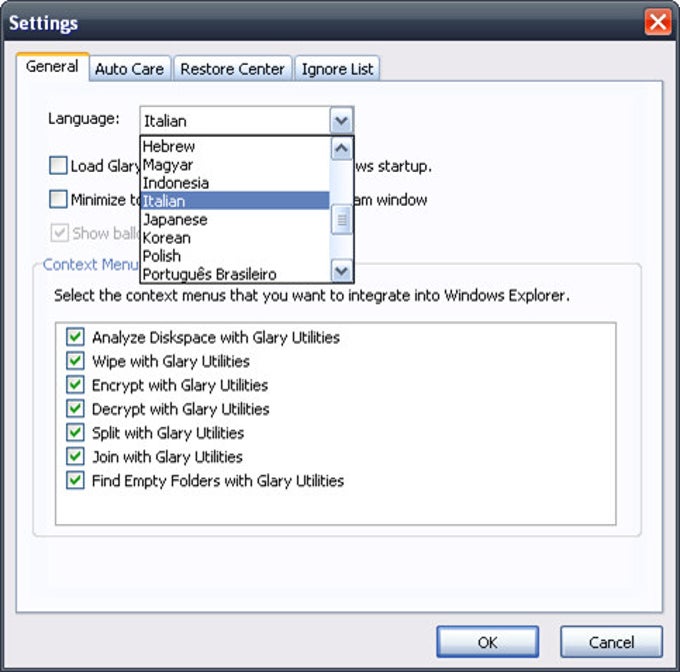Pick Korean from the language list
This screenshot has height=672, width=680.
click(x=235, y=238)
